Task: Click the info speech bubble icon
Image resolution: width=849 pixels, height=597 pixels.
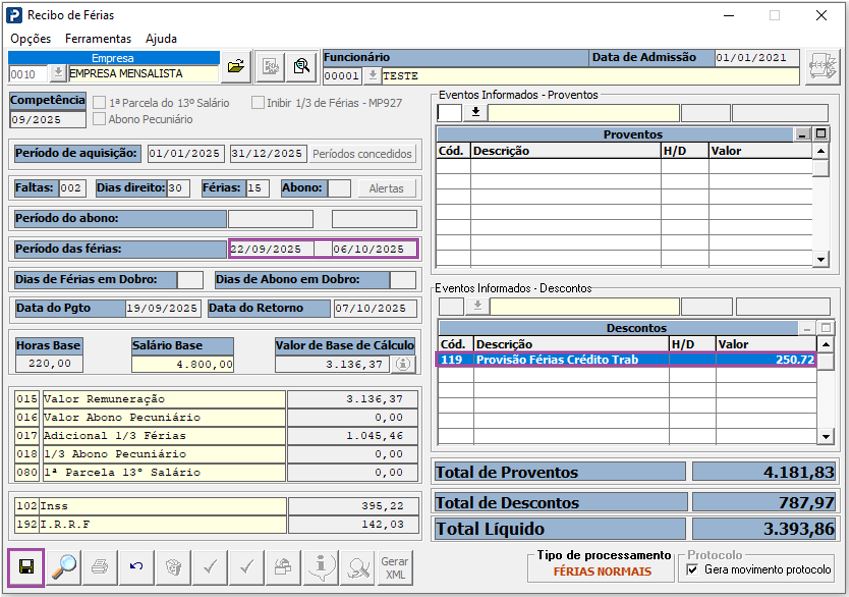Action: click(319, 567)
